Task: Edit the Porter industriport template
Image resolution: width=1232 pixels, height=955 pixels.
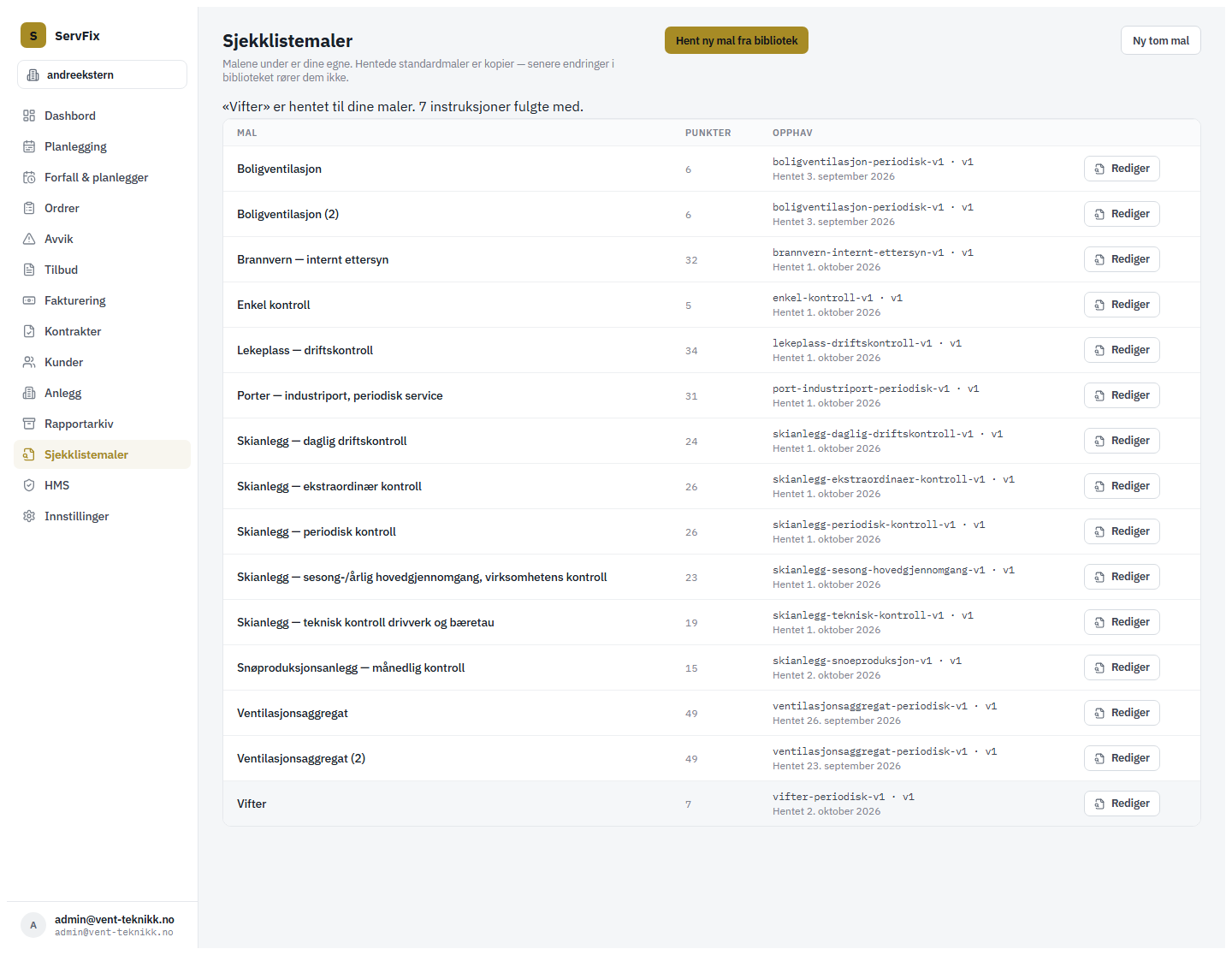Action: click(1122, 395)
